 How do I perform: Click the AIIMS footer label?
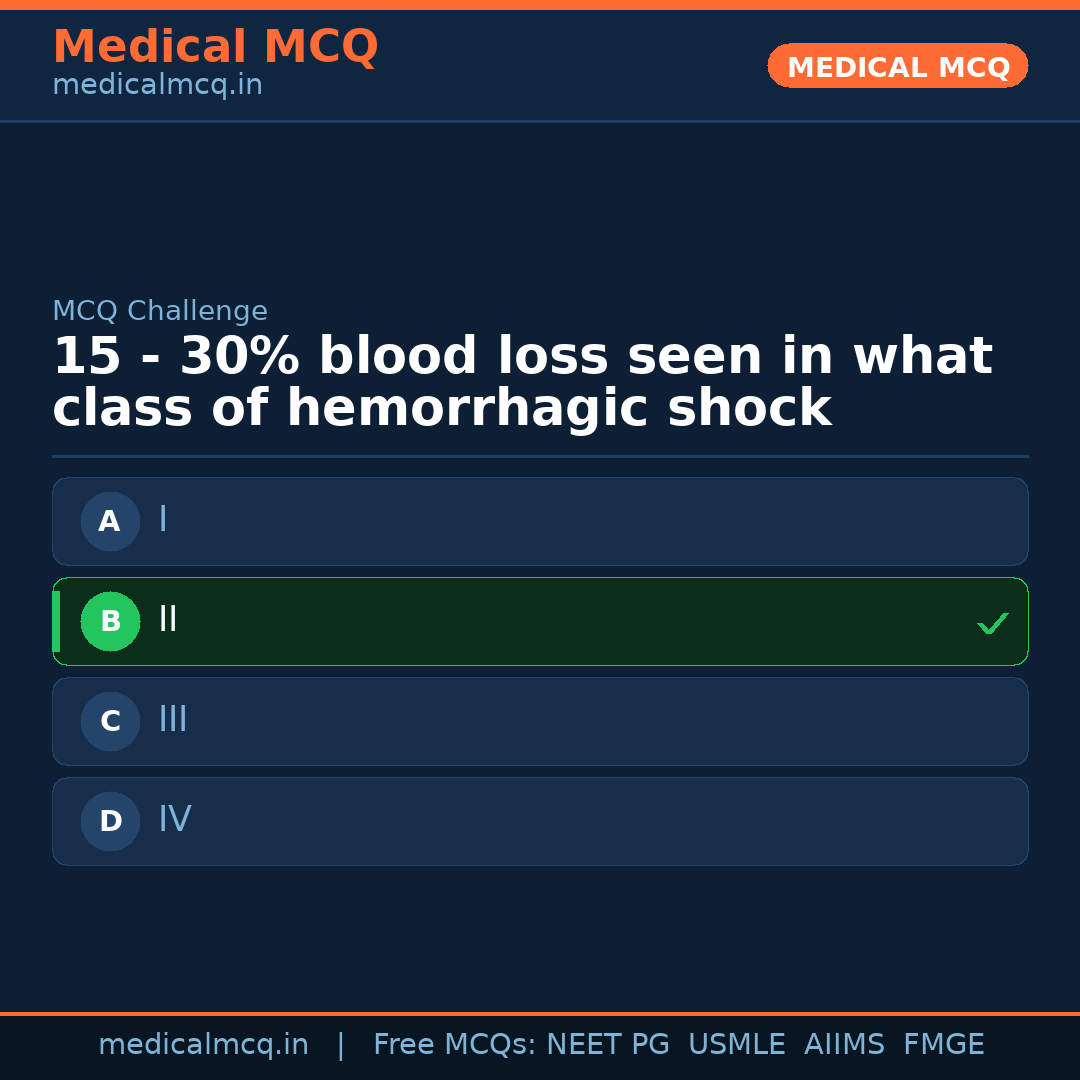(845, 1043)
